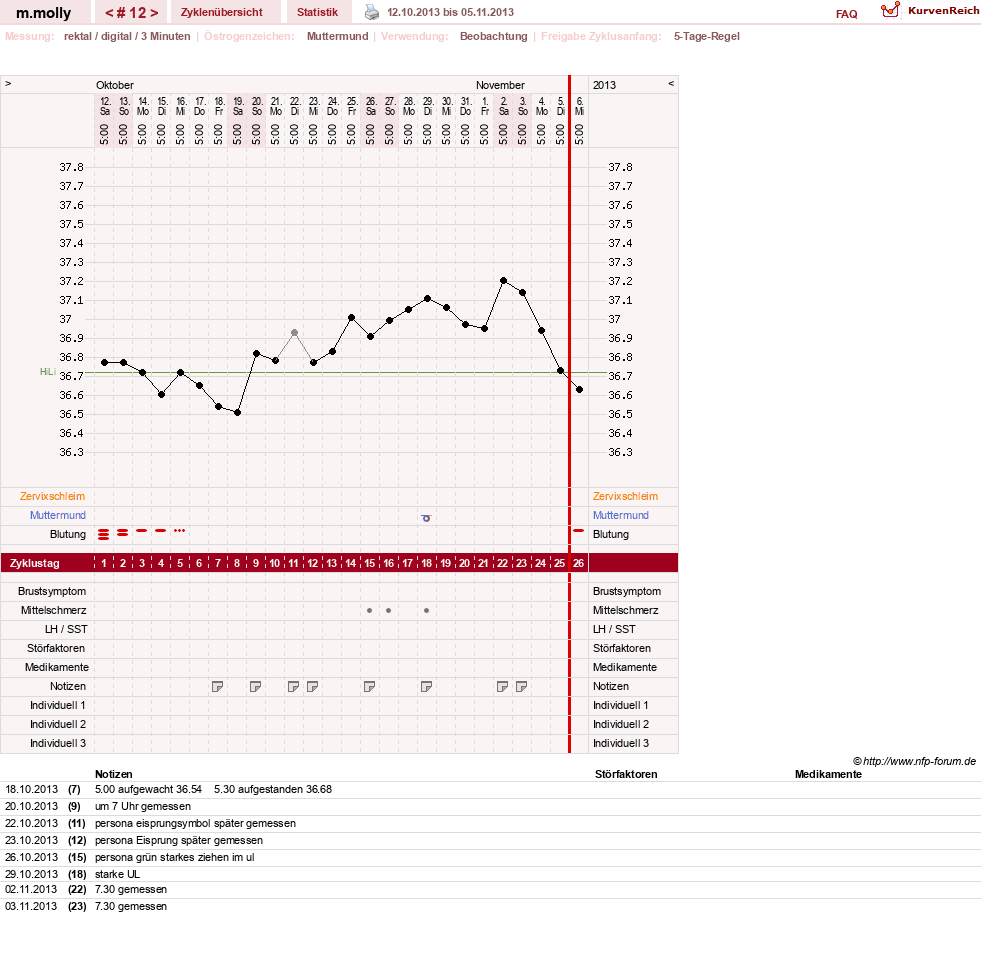Click heavy bleeding mark on cycle day 1
This screenshot has width=981, height=953.
[104, 534]
